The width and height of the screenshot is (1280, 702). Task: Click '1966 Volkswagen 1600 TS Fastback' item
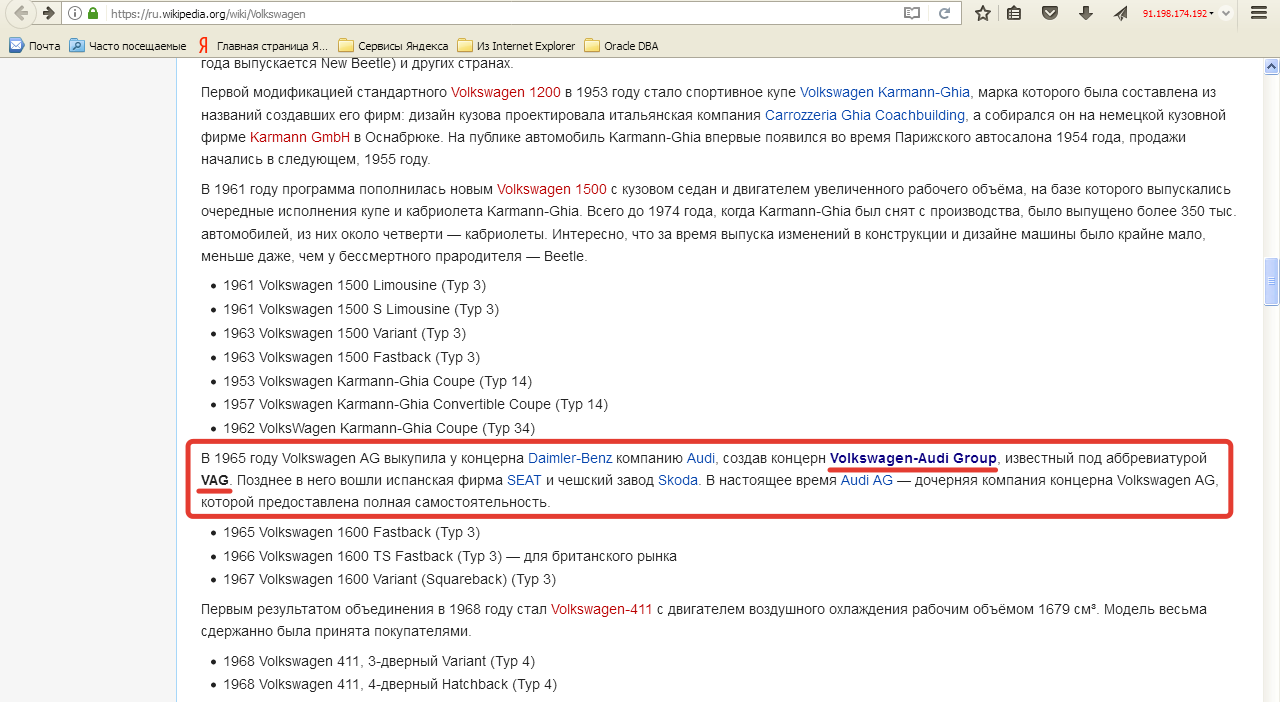coord(450,556)
